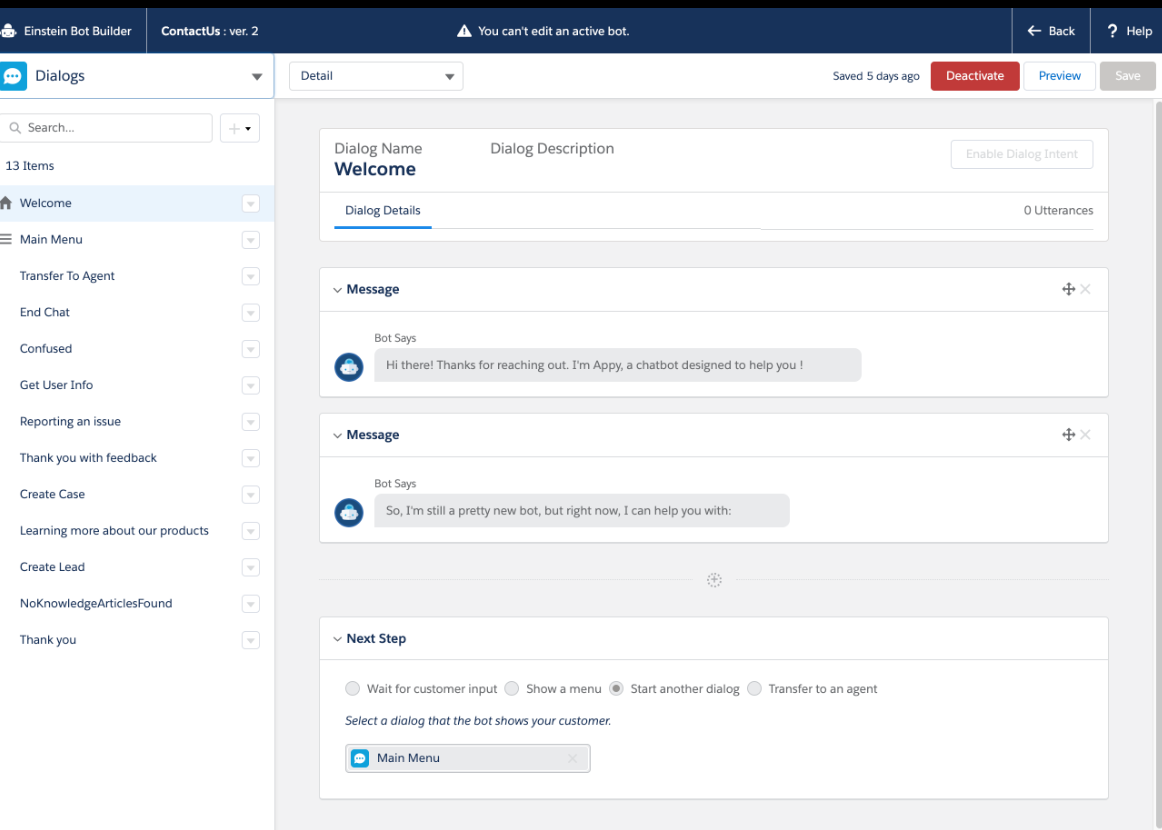1162x830 pixels.
Task: Click the Deactivate button
Action: pos(975,76)
